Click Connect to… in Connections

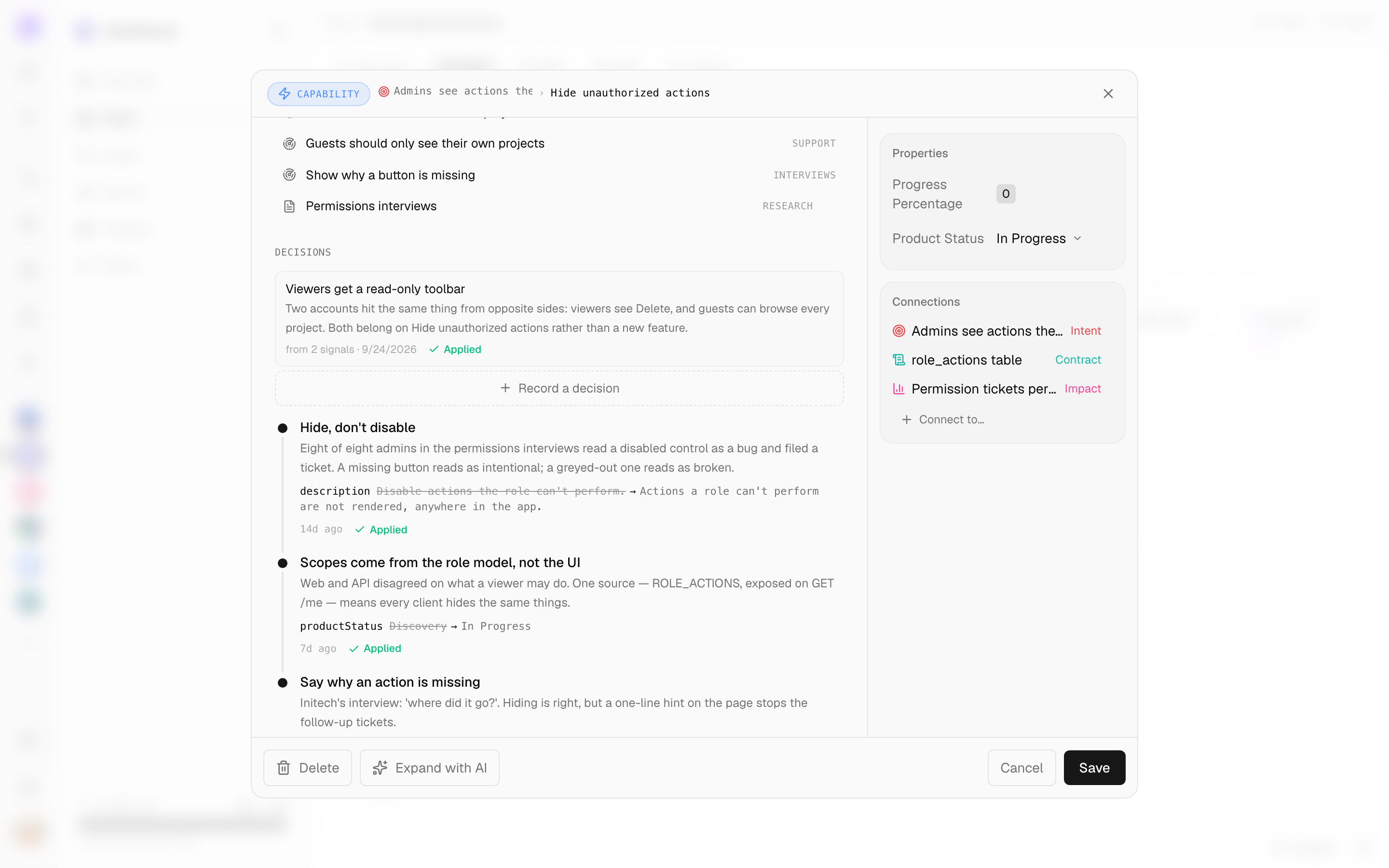[x=943, y=420]
